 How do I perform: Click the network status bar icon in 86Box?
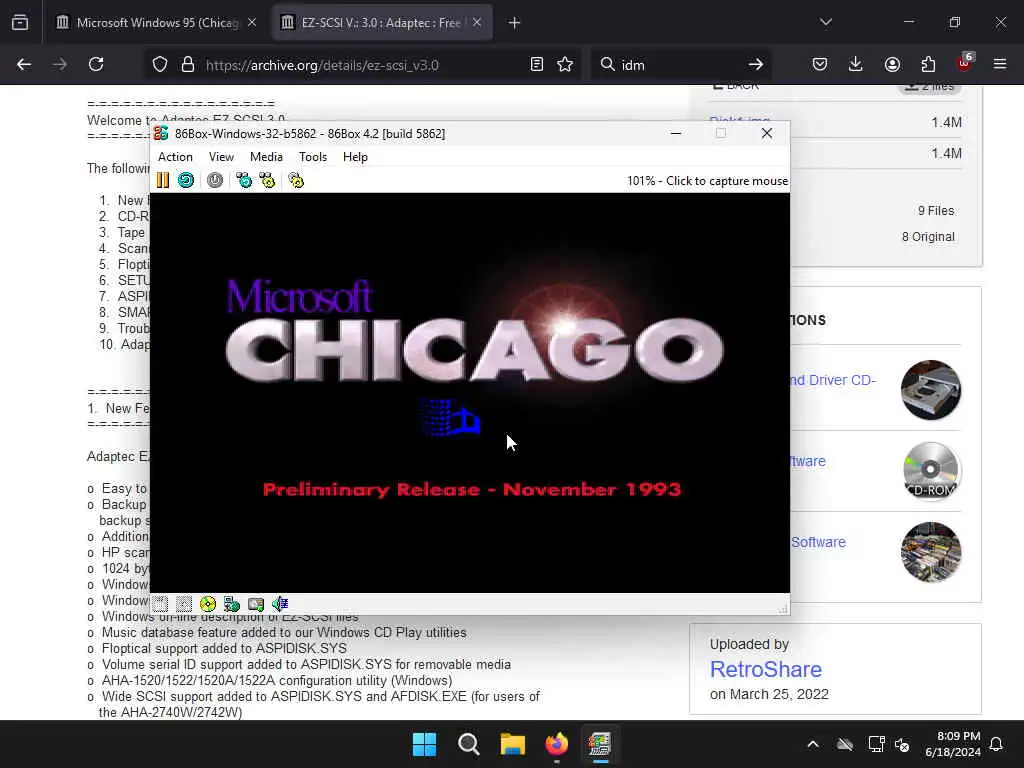(232, 604)
